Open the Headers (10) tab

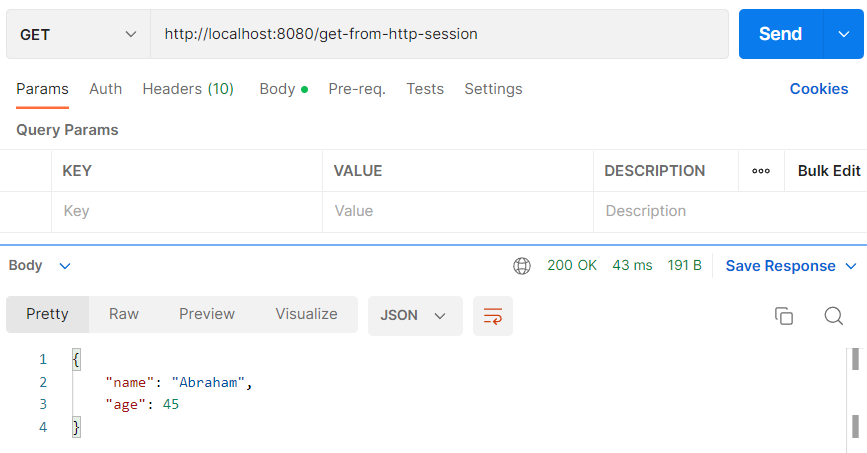(x=188, y=89)
